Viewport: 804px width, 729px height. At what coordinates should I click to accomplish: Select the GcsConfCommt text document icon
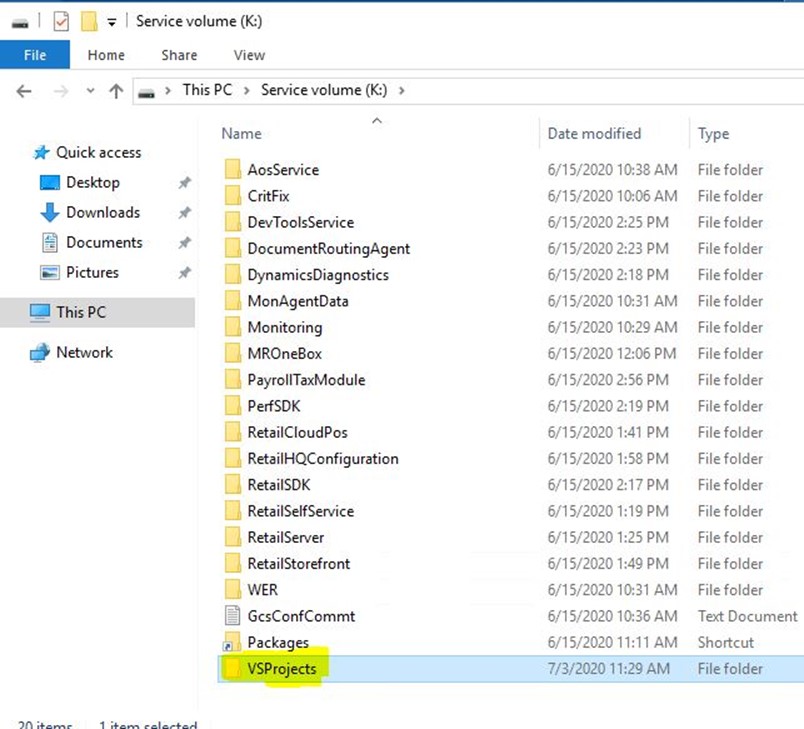(233, 616)
